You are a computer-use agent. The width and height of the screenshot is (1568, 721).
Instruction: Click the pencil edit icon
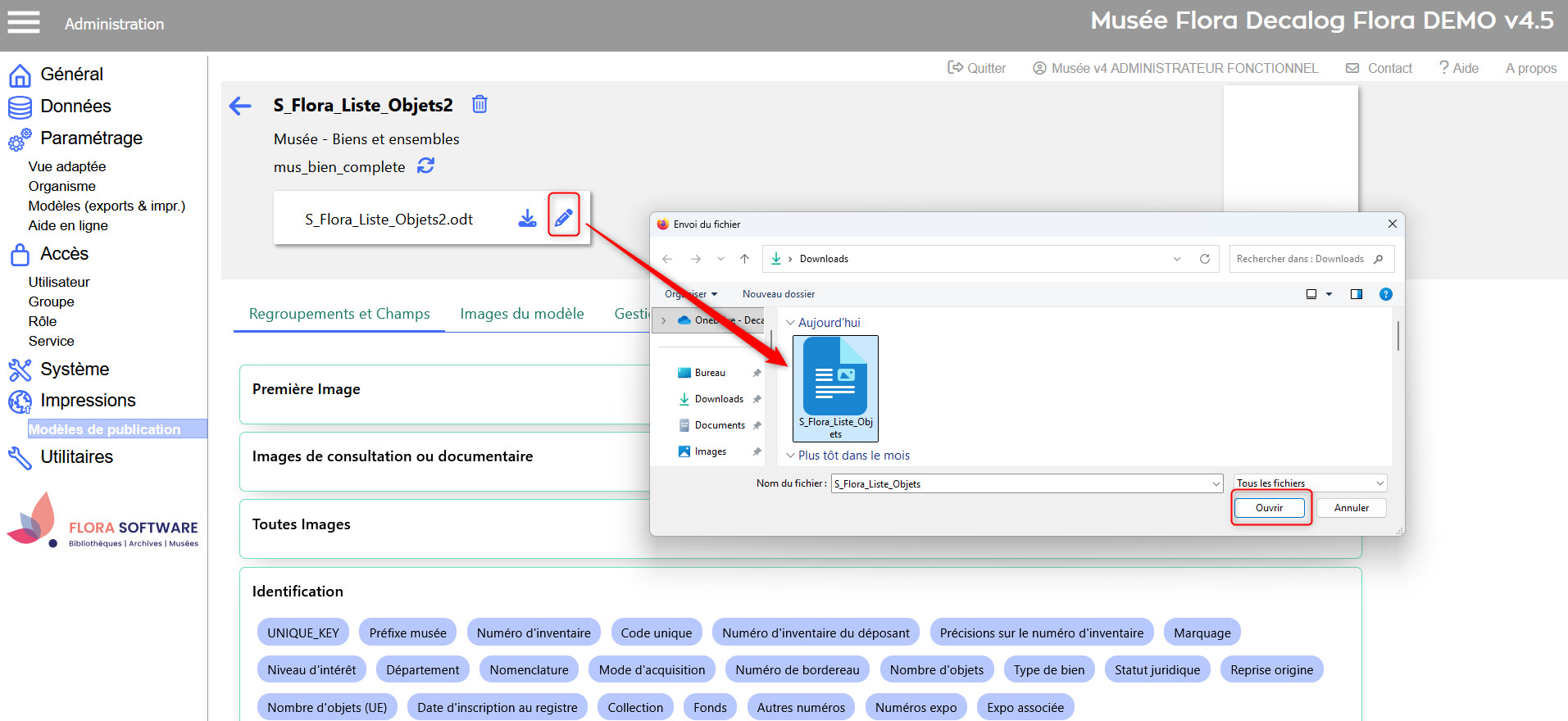click(x=563, y=217)
